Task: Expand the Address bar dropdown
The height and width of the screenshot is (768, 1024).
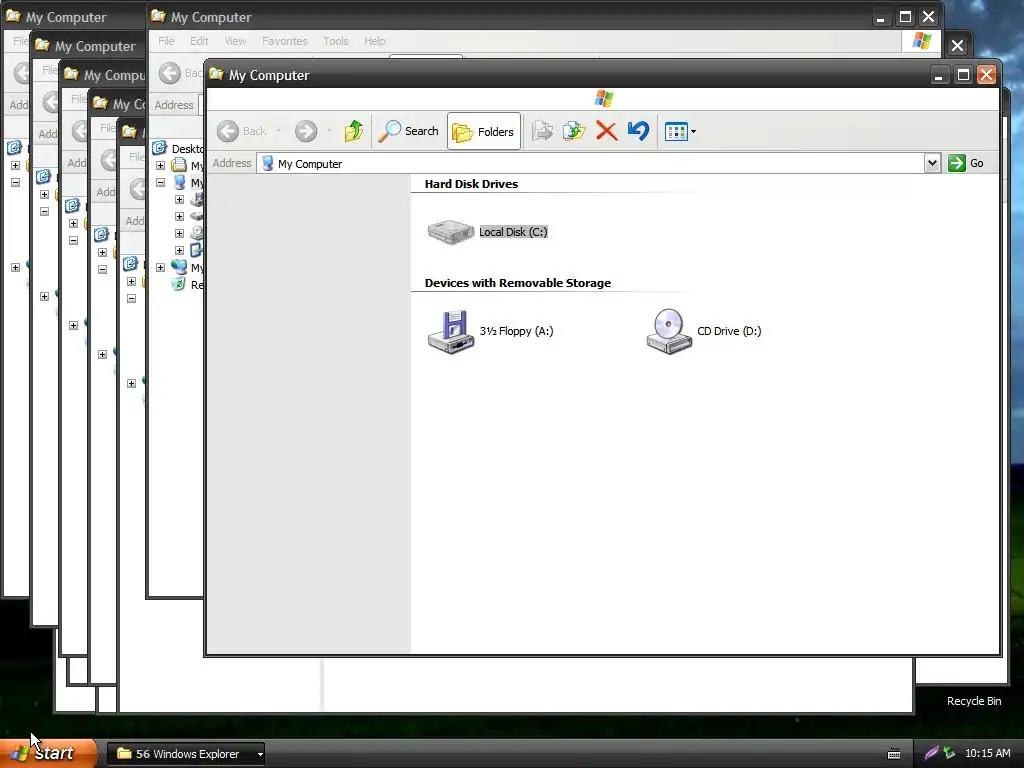Action: tap(932, 163)
